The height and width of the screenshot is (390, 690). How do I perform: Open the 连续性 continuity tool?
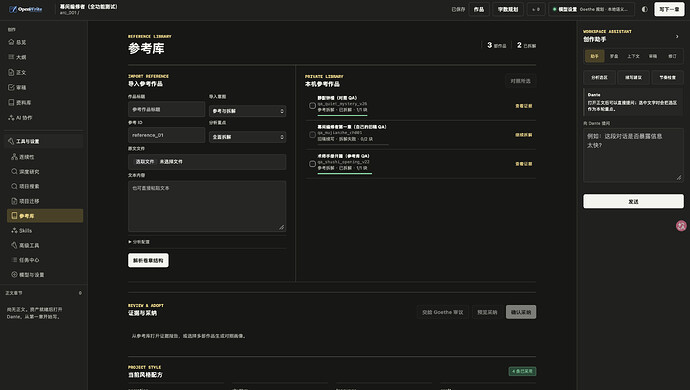(x=23, y=157)
